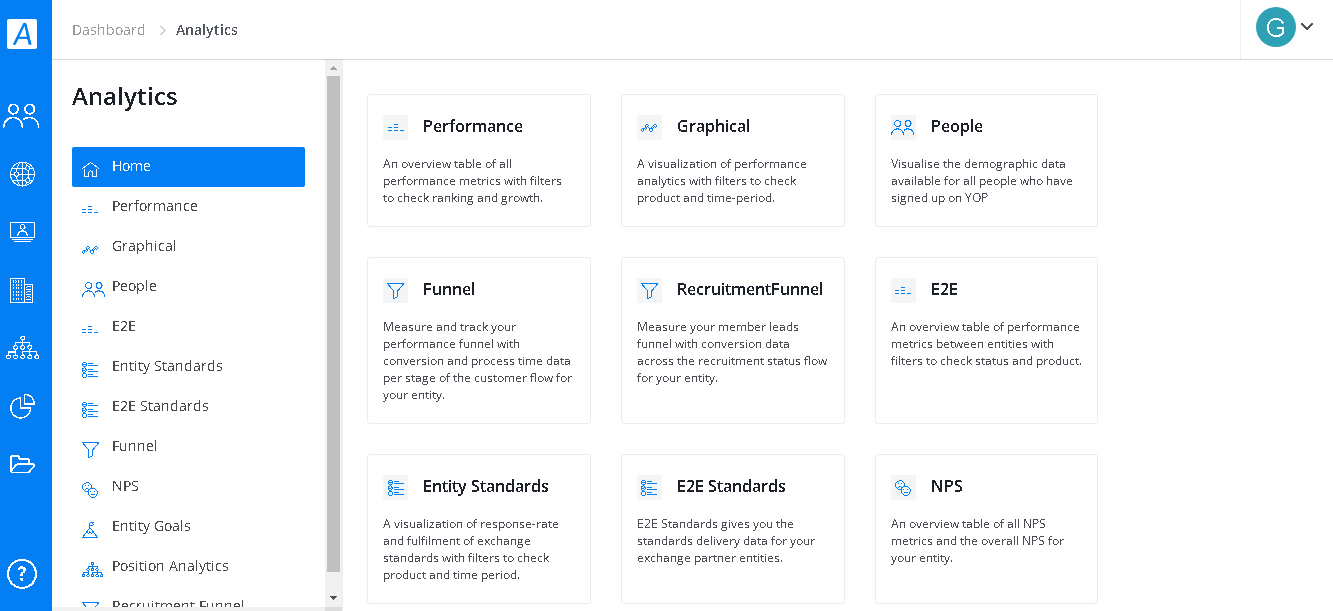1333x611 pixels.
Task: Open the People icon in blue sidebar
Action: tap(21, 116)
